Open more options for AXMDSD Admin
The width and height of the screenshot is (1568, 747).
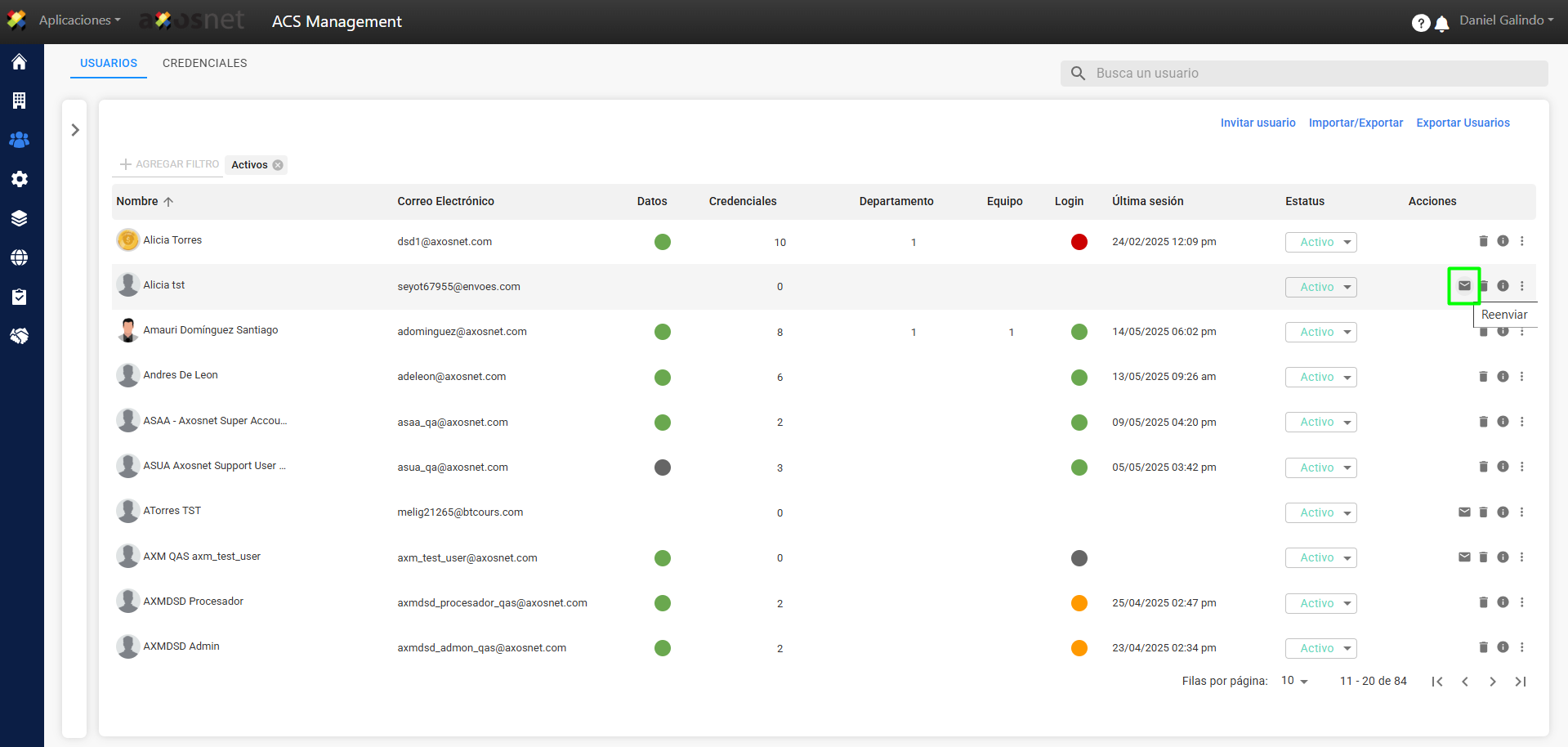[1521, 647]
